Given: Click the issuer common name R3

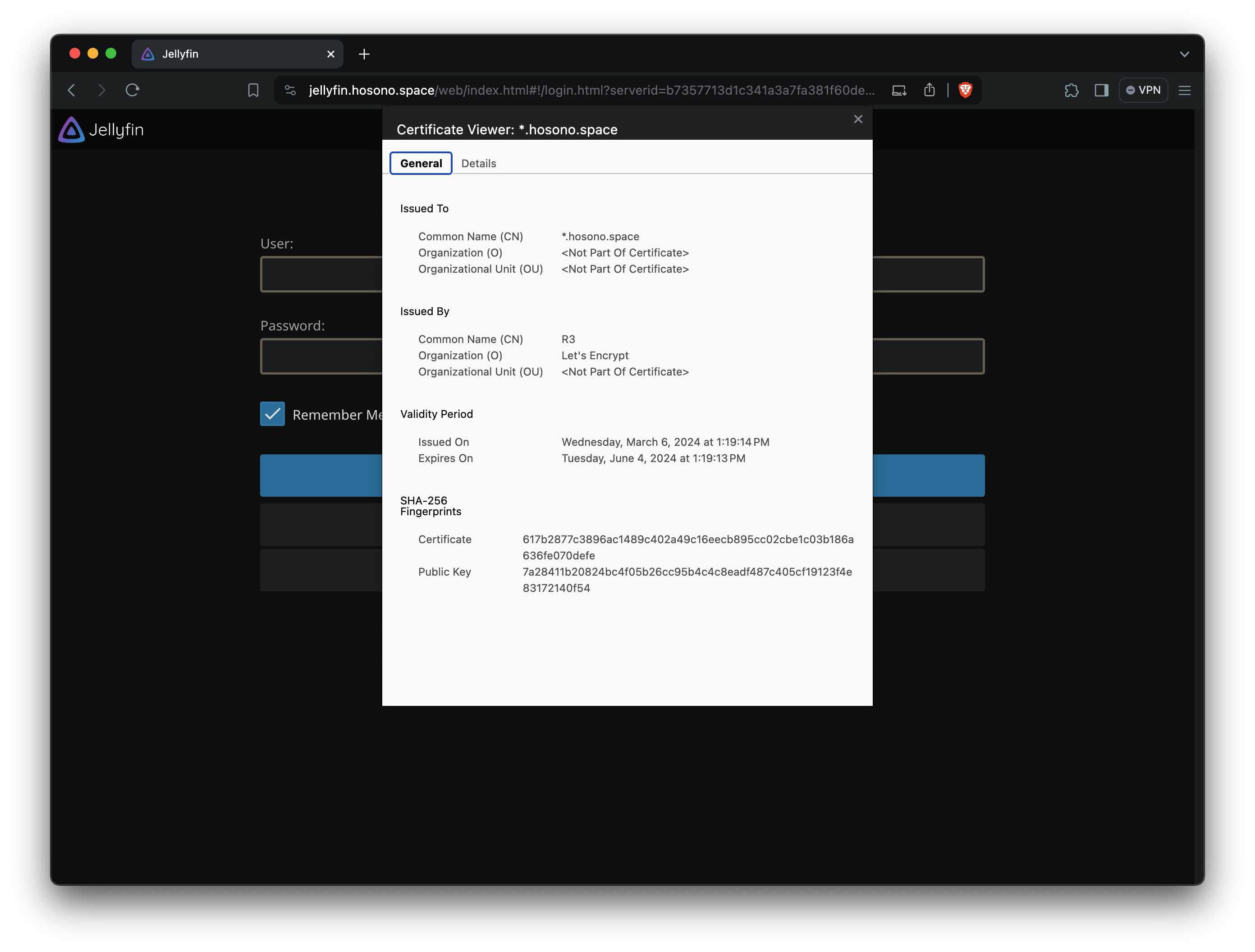Looking at the screenshot, I should point(568,339).
